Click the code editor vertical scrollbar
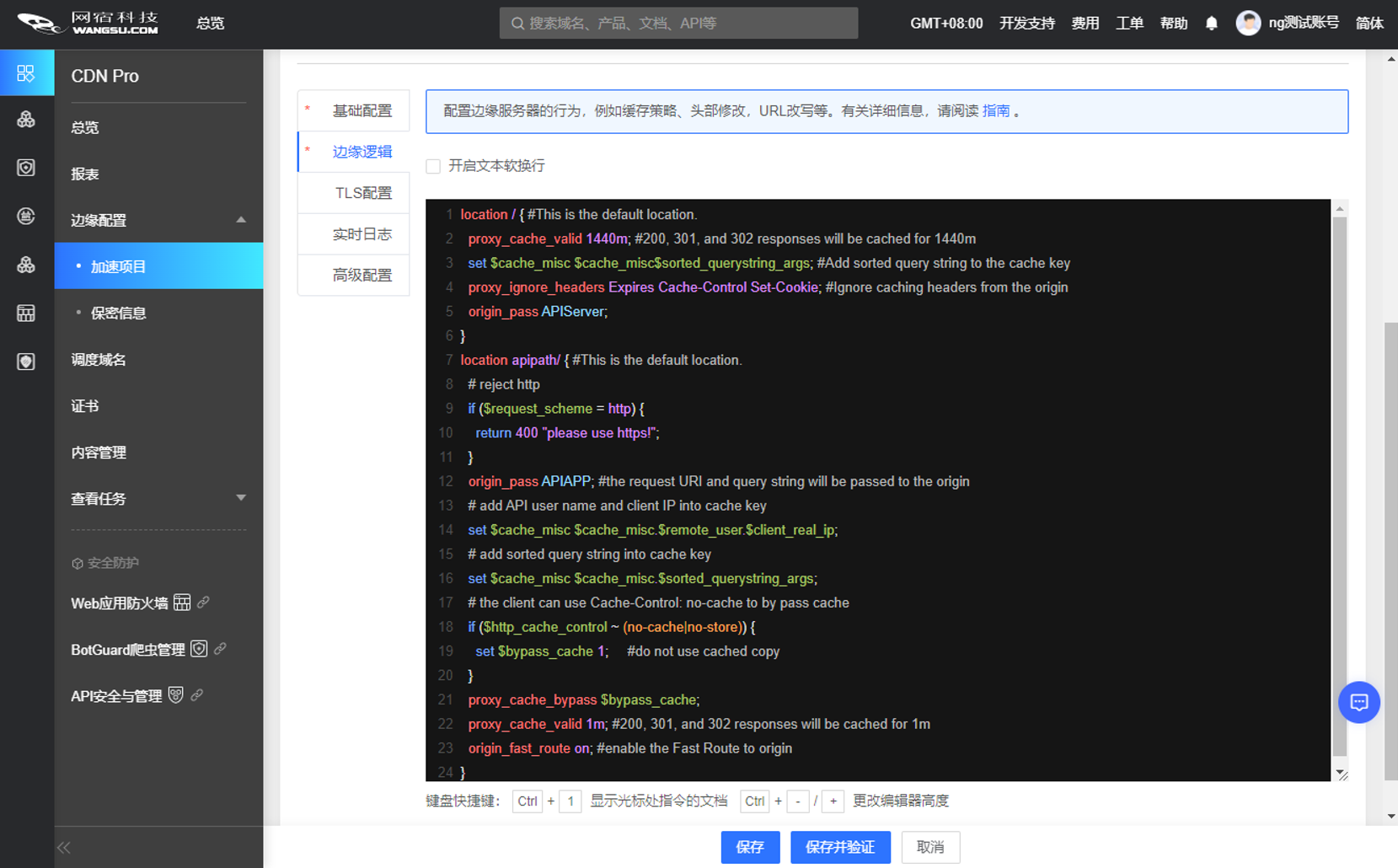The height and width of the screenshot is (868, 1398). (x=1340, y=486)
